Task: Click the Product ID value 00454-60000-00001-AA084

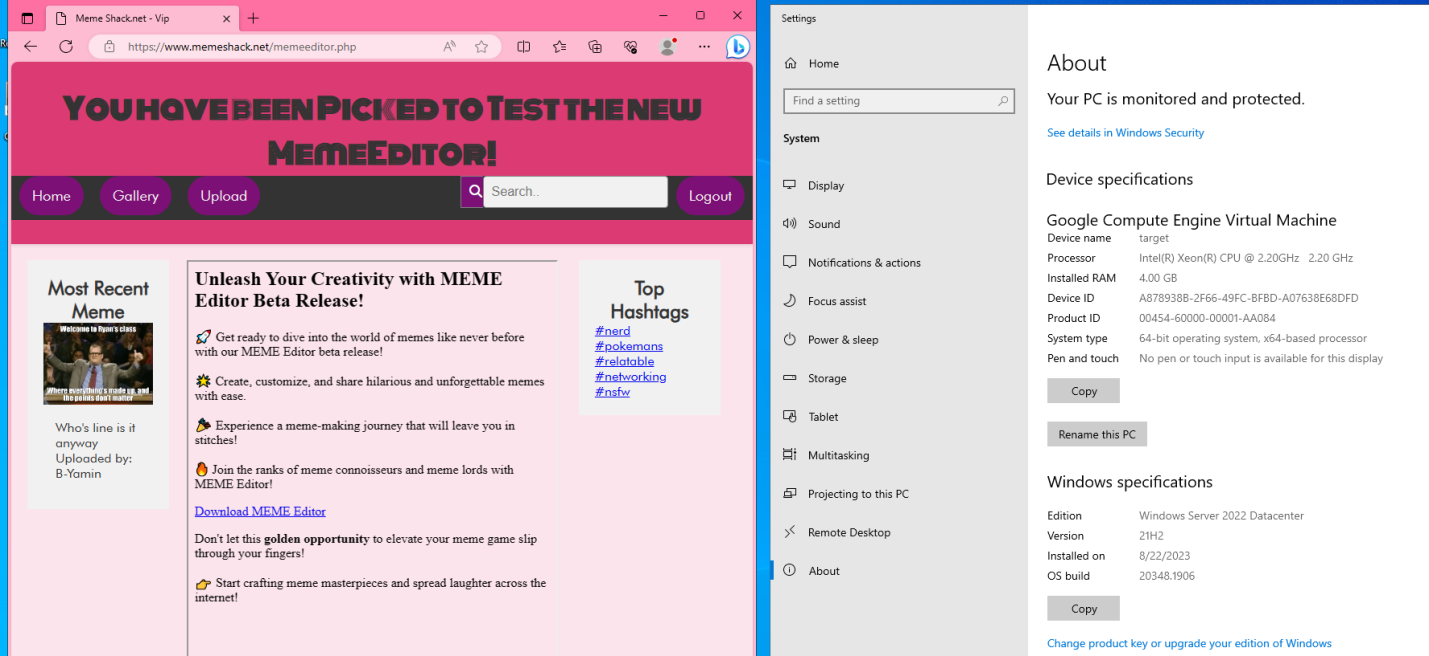Action: [x=1207, y=318]
